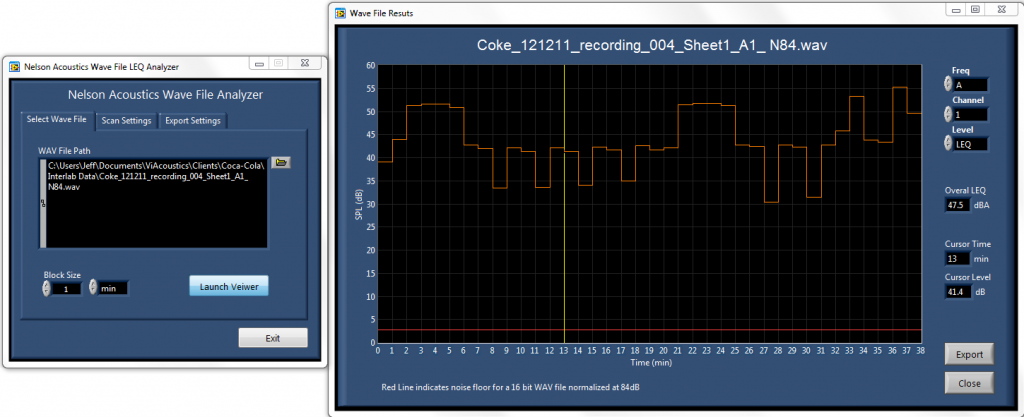Click the 'Time (min)' axis label
Screen dimensions: 1024x417
click(x=651, y=361)
